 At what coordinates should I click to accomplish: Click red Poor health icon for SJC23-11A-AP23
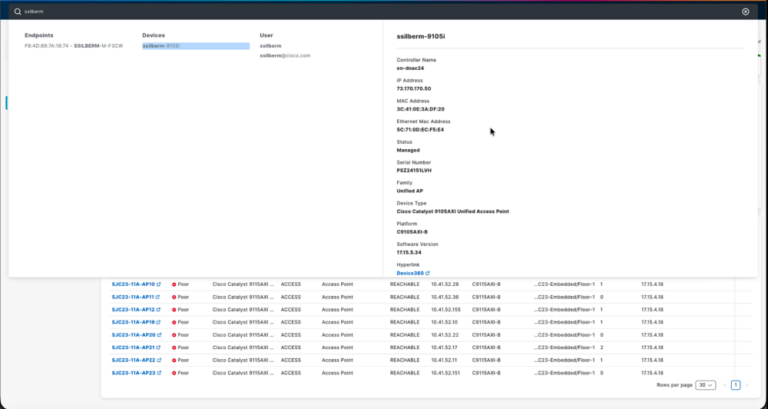[x=174, y=373]
